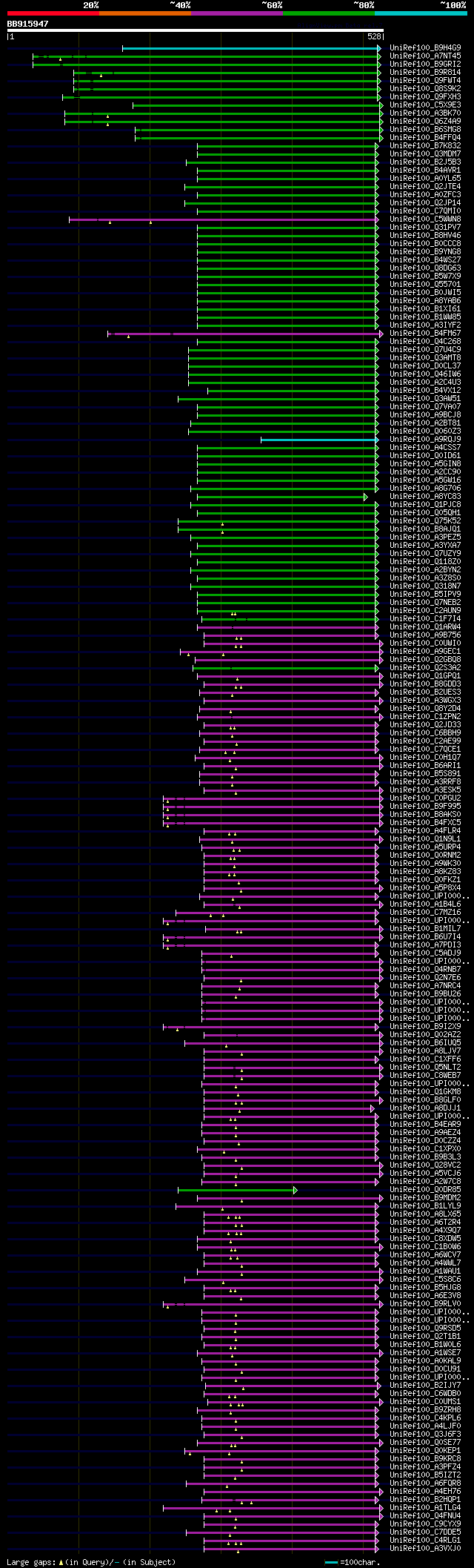Select the UniRef100_Q0KEP1 label
Image resolution: width=474 pixels, height=1568 pixels.
point(425,1451)
